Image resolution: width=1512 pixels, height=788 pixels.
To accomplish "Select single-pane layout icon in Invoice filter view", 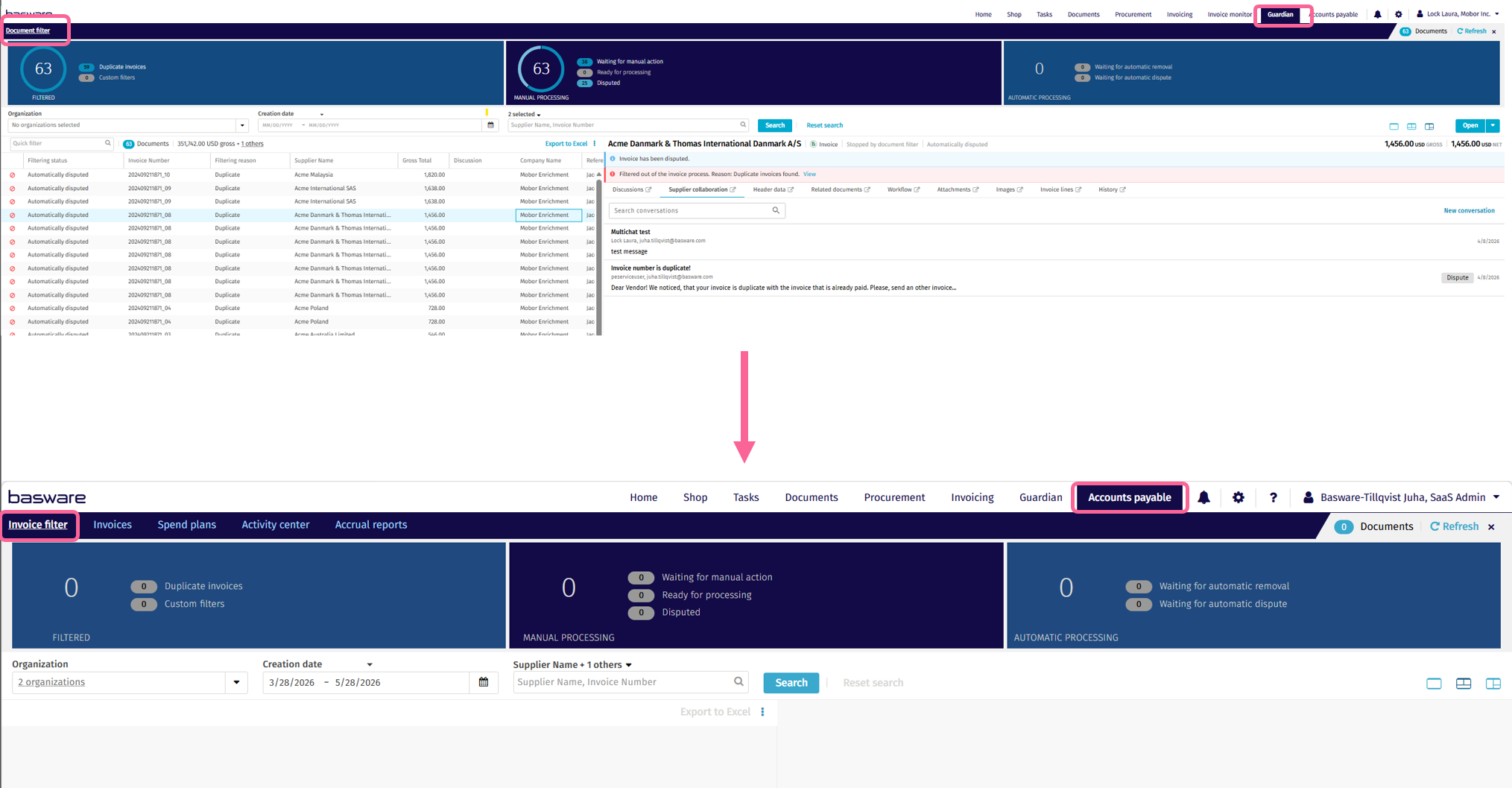I will (1434, 683).
